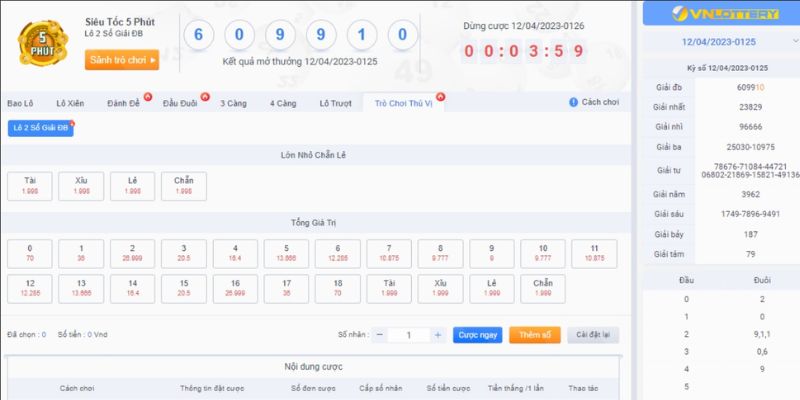Select total value 6 bet option

(338, 254)
